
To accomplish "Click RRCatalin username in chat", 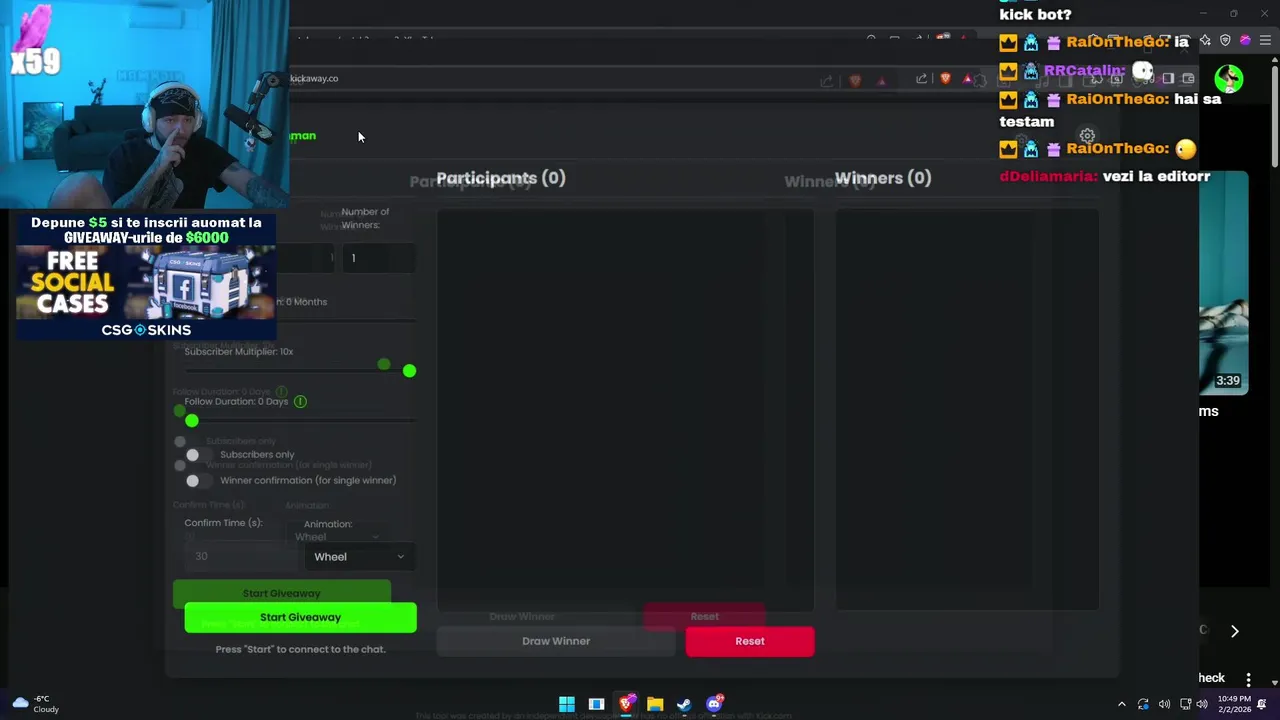I will coord(1084,71).
